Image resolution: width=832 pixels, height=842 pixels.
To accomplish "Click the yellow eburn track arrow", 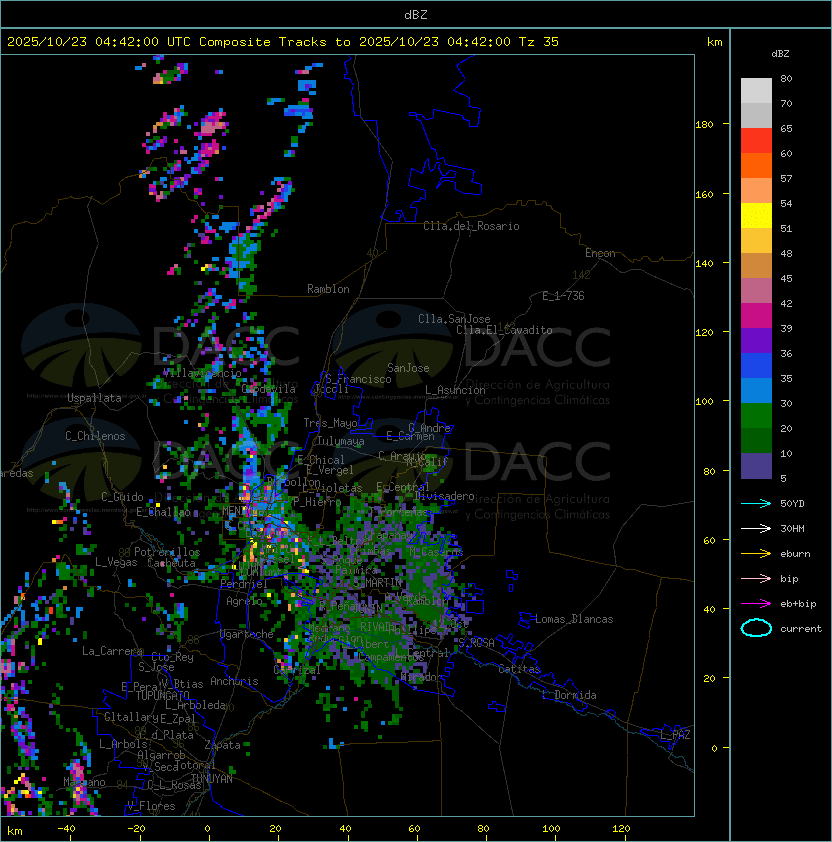I will click(756, 553).
